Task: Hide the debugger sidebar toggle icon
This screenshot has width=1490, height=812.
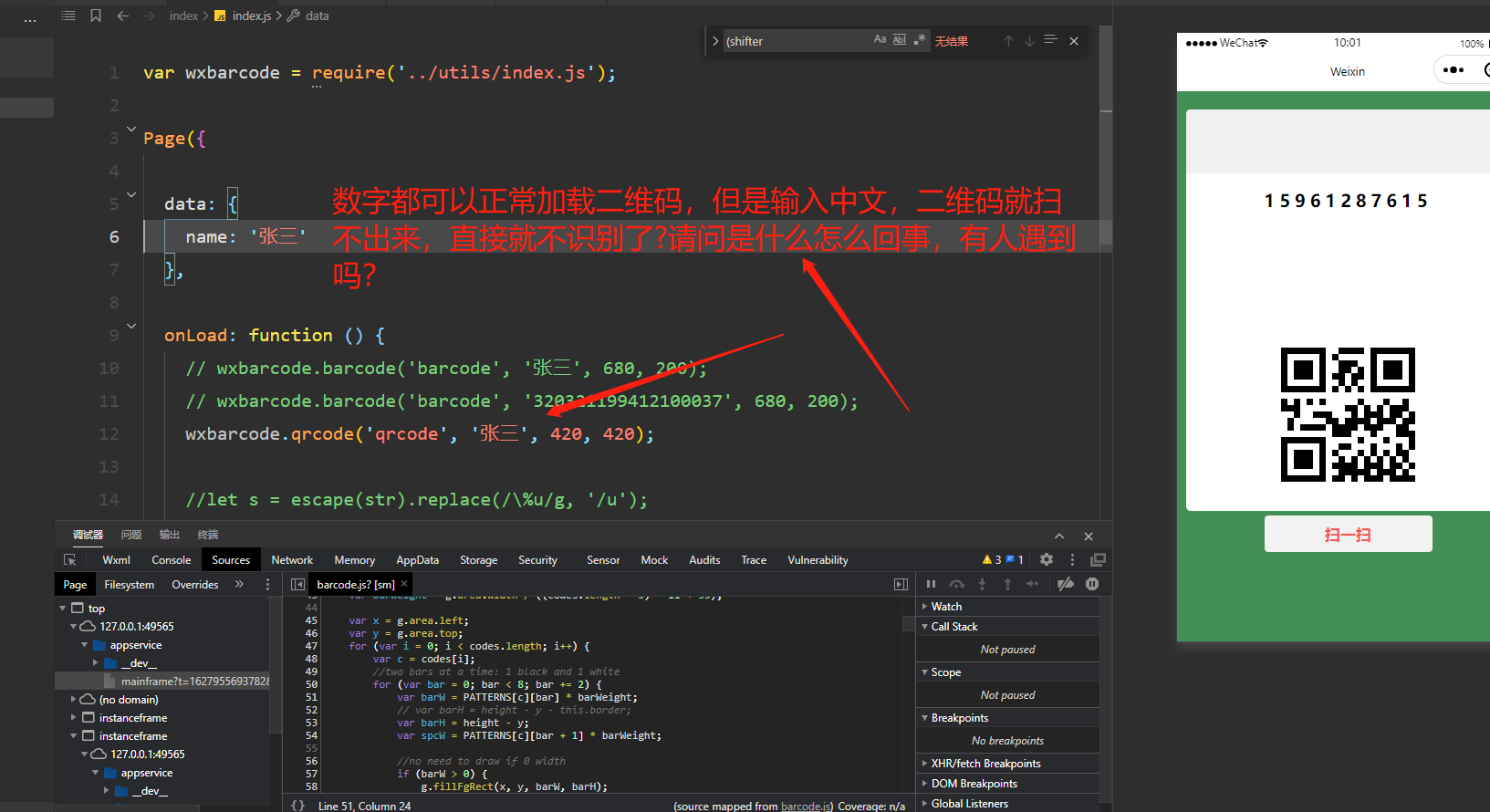Action: click(x=901, y=584)
